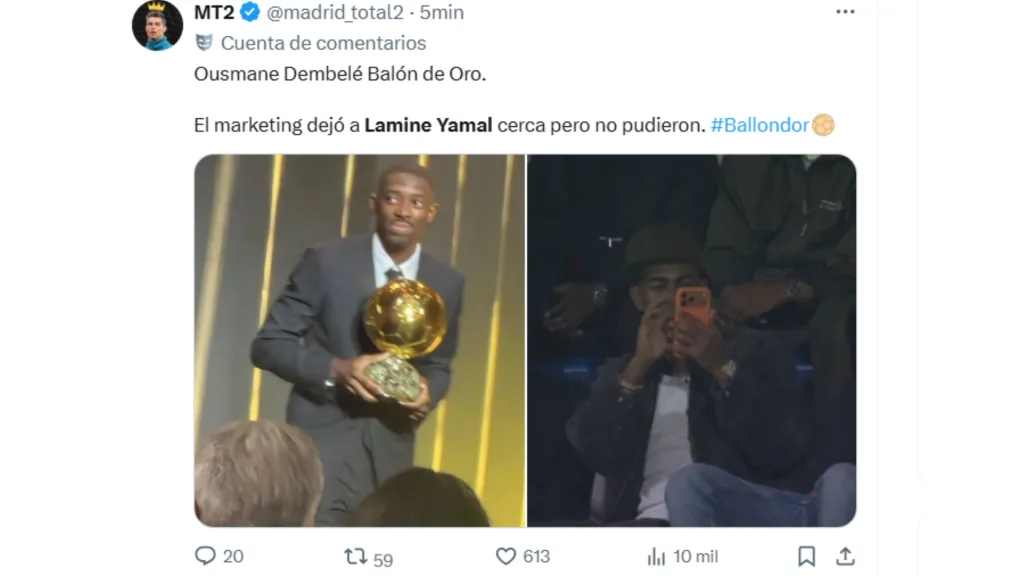Open the #Ballondor hashtag
This screenshot has height=576, width=1024.
759,126
